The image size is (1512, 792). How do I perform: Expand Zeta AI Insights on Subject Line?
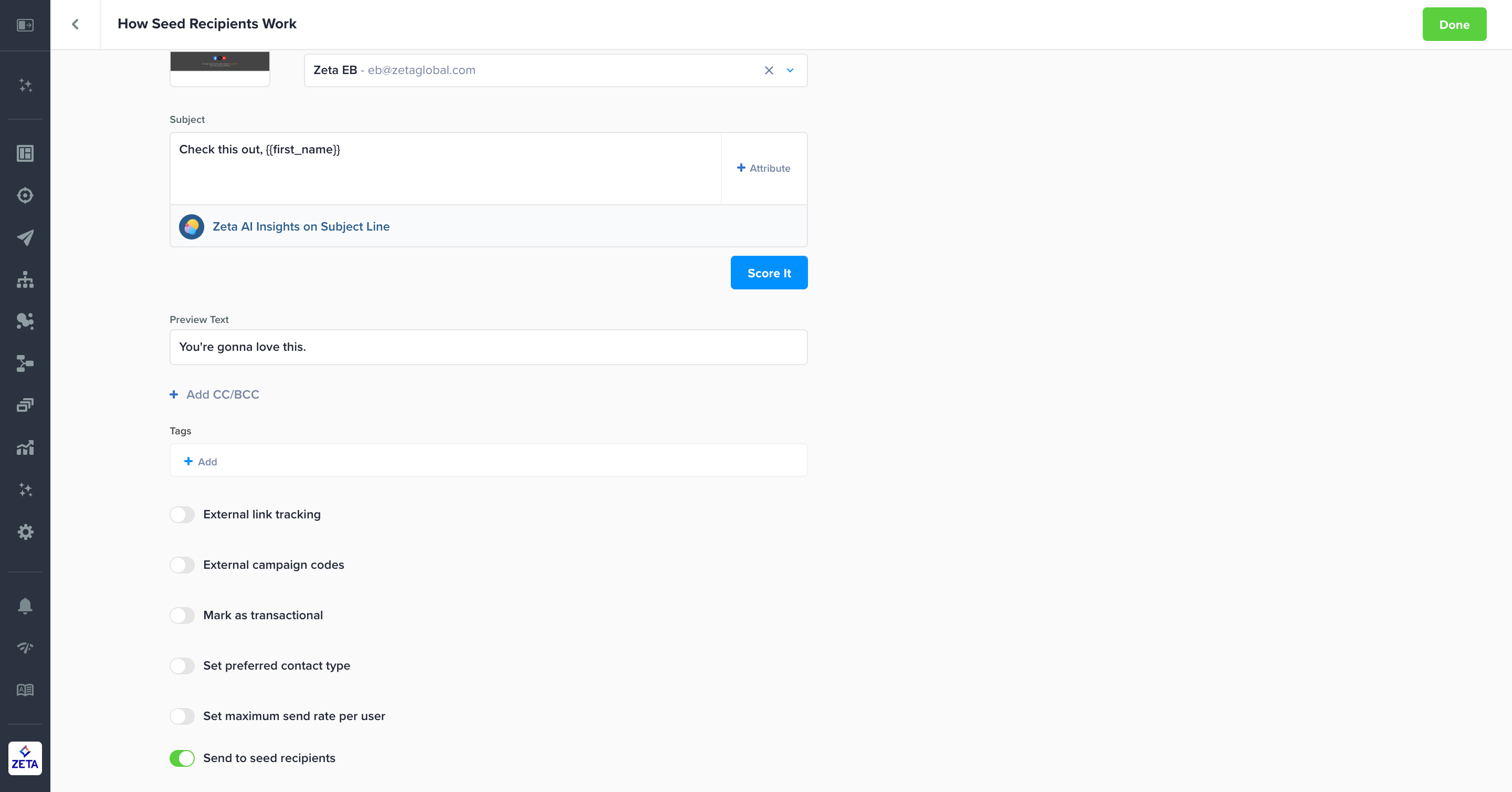pos(300,226)
